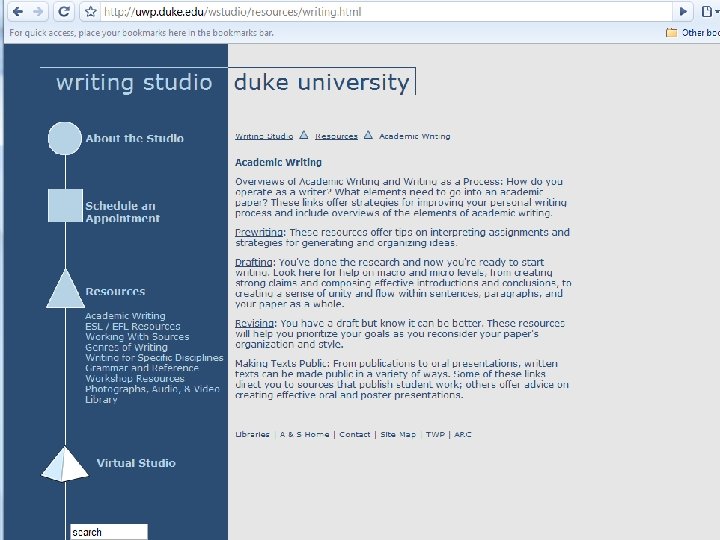The height and width of the screenshot is (540, 720).
Task: Click the browser forward arrow
Action: pyautogui.click(x=38, y=11)
